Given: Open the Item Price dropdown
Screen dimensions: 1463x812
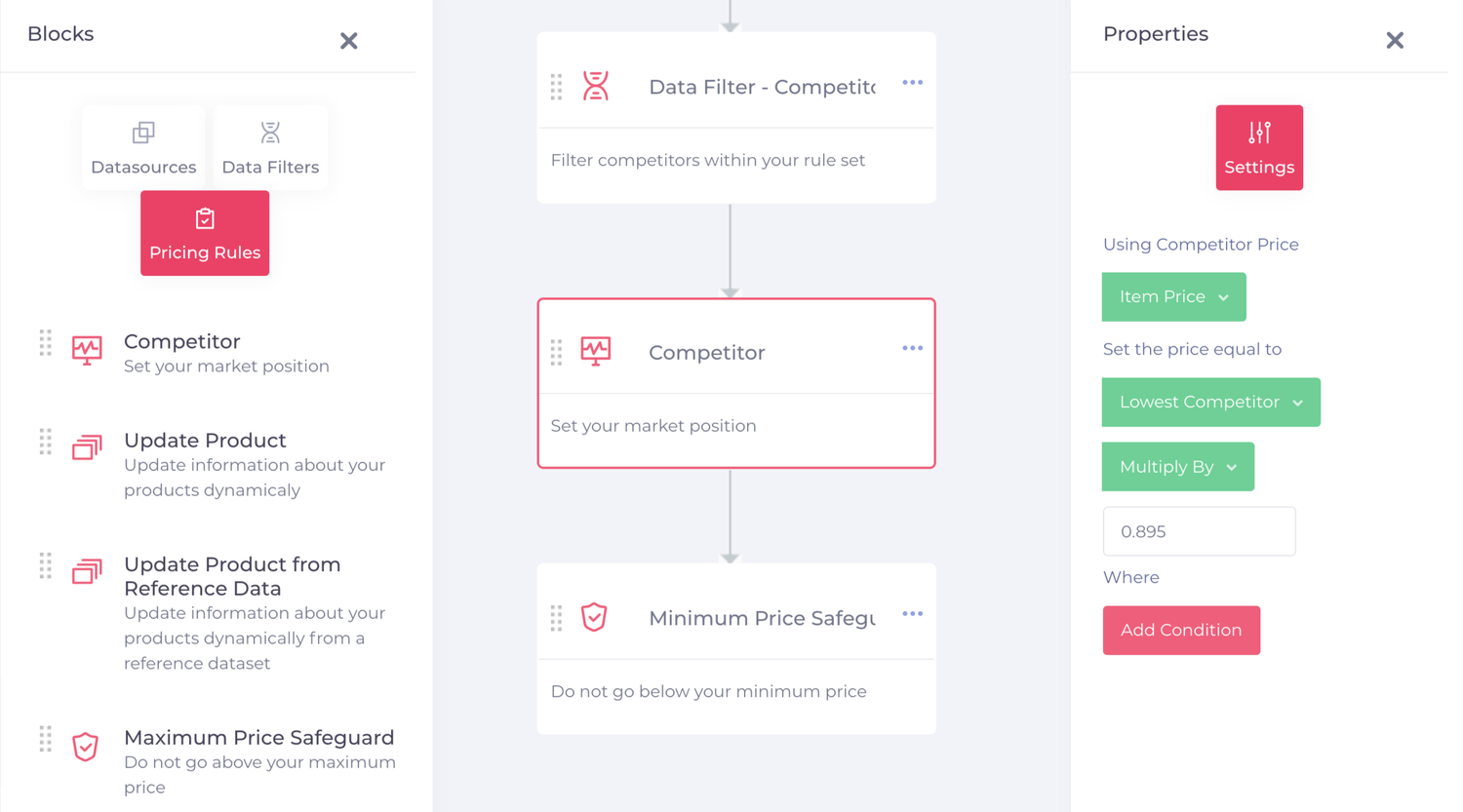Looking at the screenshot, I should coord(1173,296).
